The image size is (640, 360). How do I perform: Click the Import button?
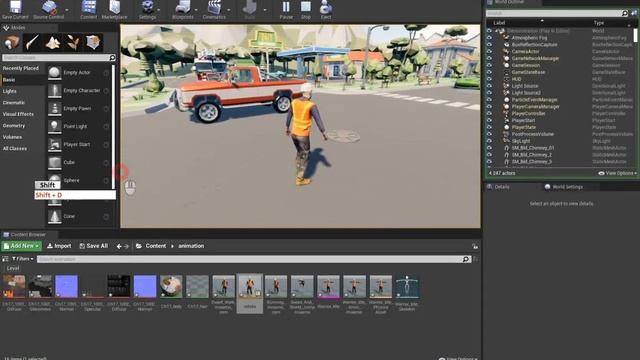click(x=59, y=246)
